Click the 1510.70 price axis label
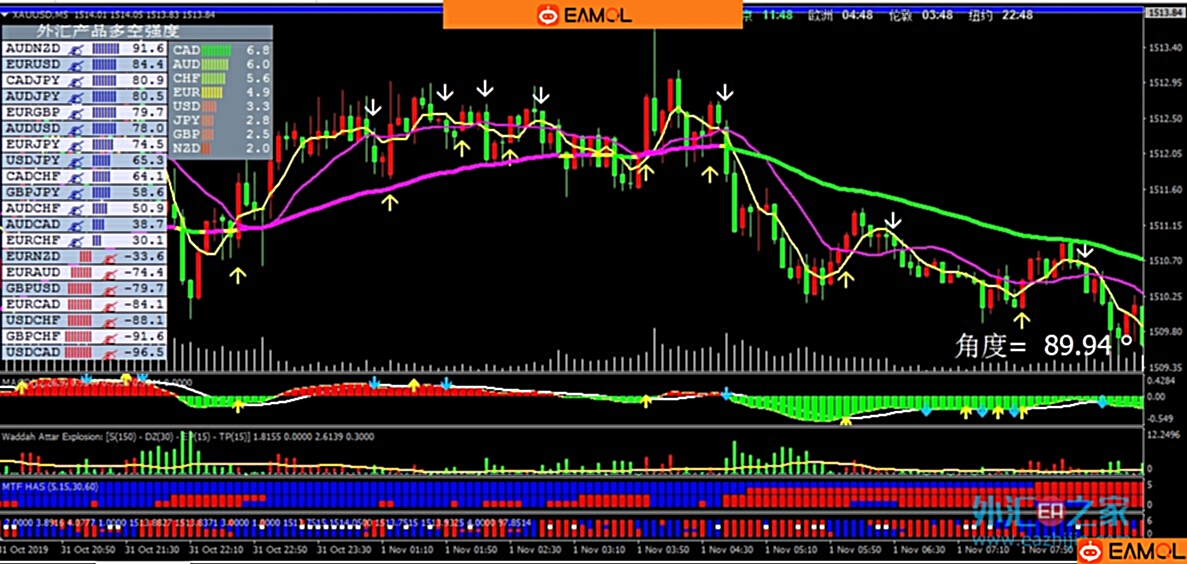This screenshot has height=564, width=1187. click(x=1164, y=260)
